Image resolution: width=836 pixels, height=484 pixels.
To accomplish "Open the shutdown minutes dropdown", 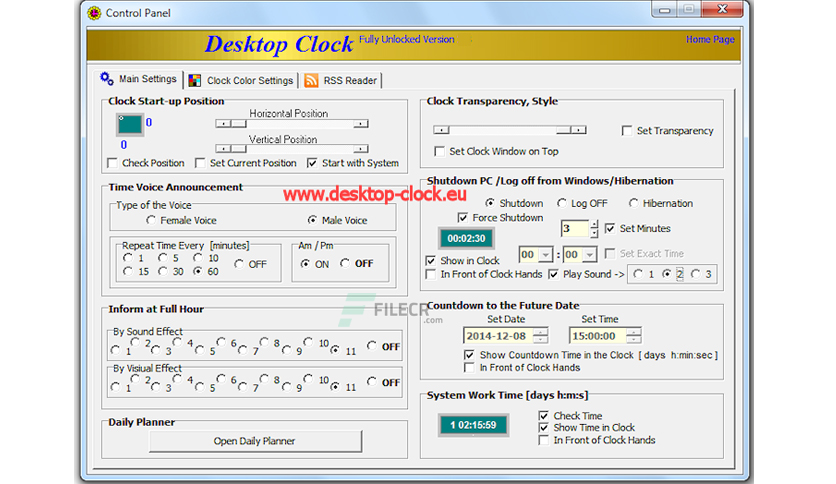I will [x=589, y=255].
